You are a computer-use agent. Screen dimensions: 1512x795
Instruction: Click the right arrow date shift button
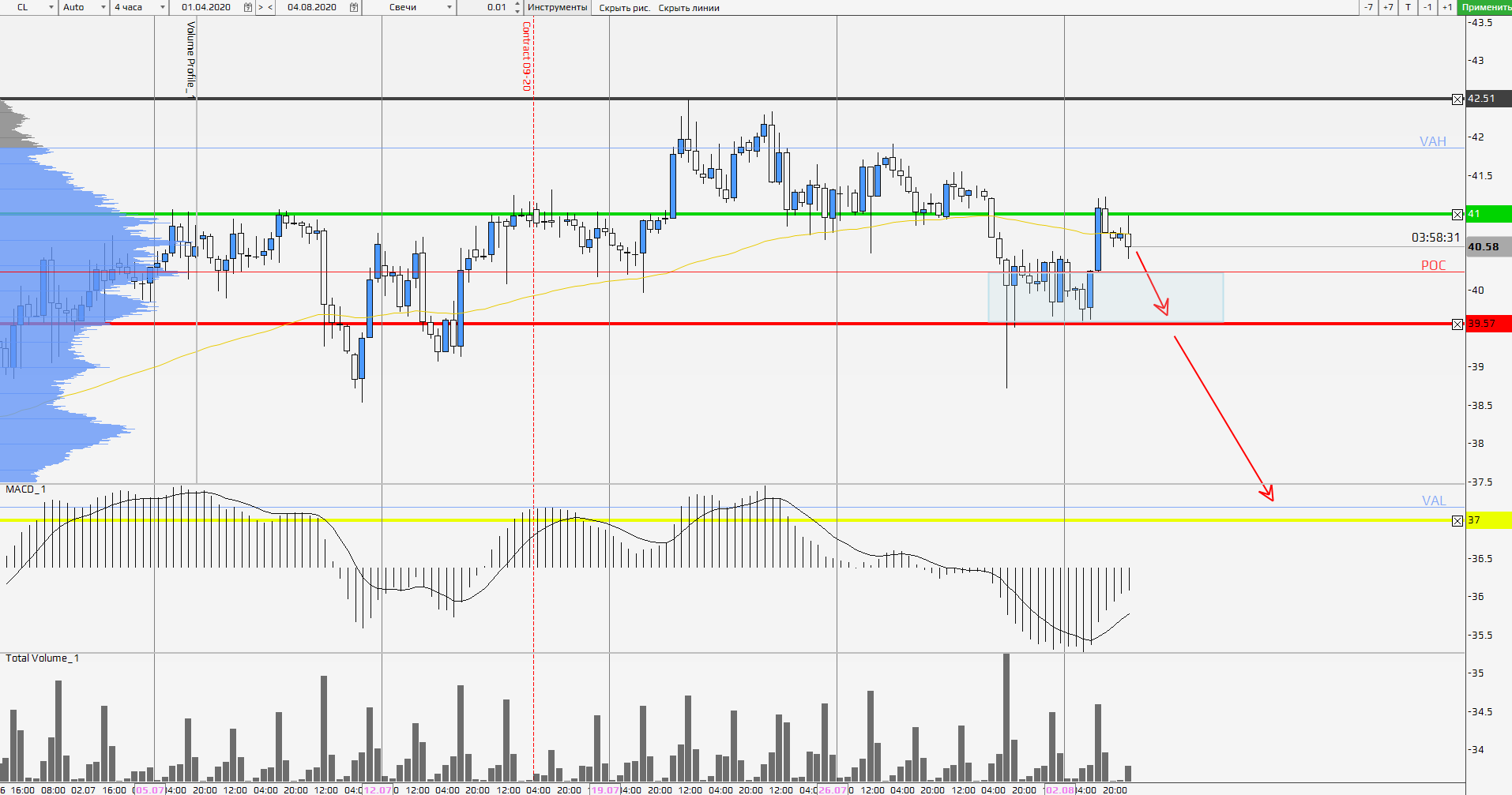[x=261, y=7]
